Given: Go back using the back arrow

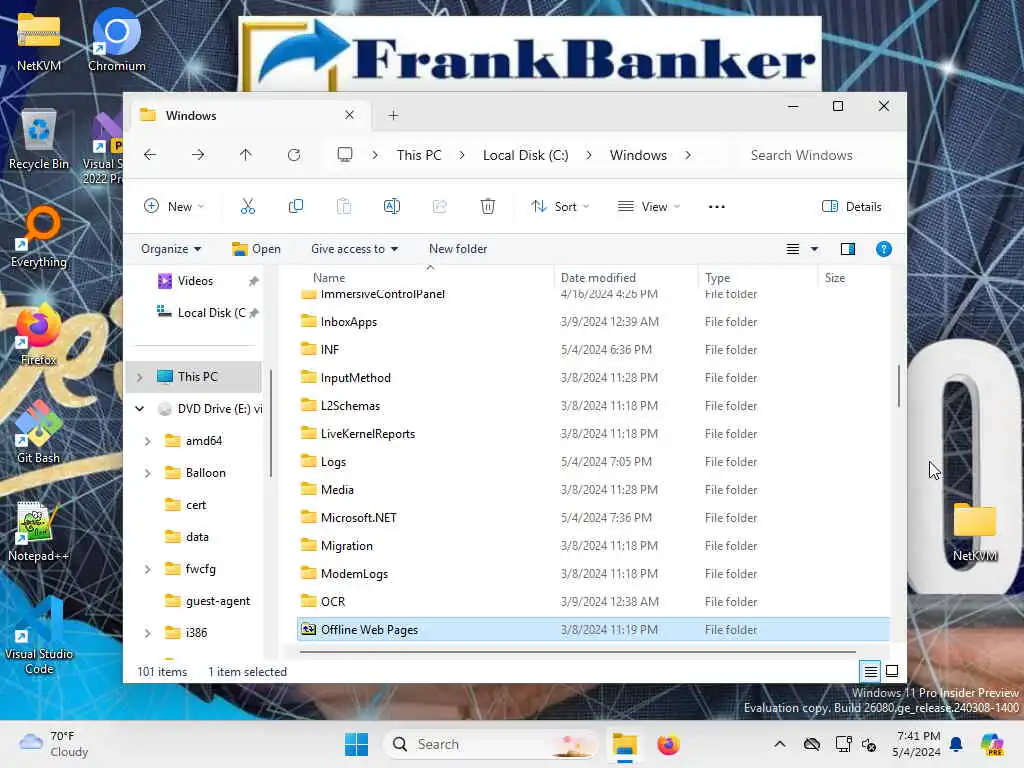Looking at the screenshot, I should 150,155.
